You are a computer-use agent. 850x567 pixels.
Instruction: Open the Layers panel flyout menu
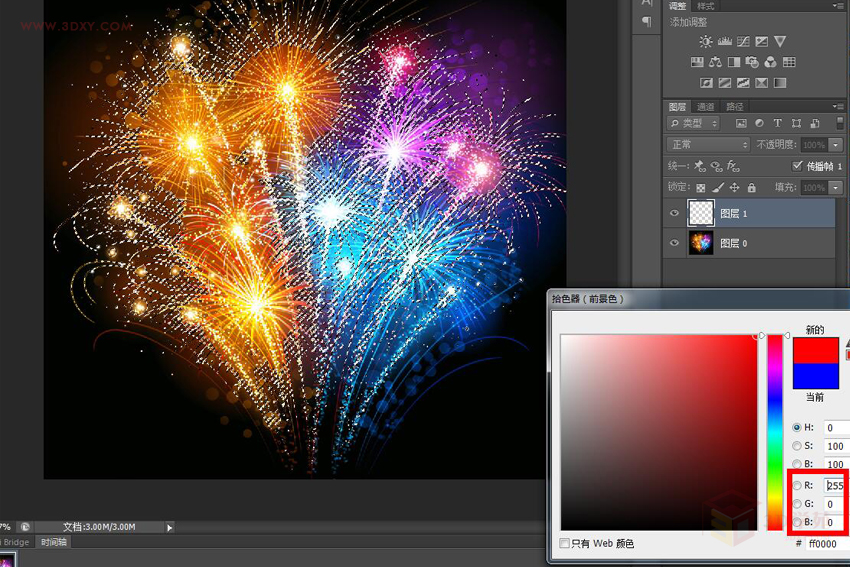click(x=838, y=106)
